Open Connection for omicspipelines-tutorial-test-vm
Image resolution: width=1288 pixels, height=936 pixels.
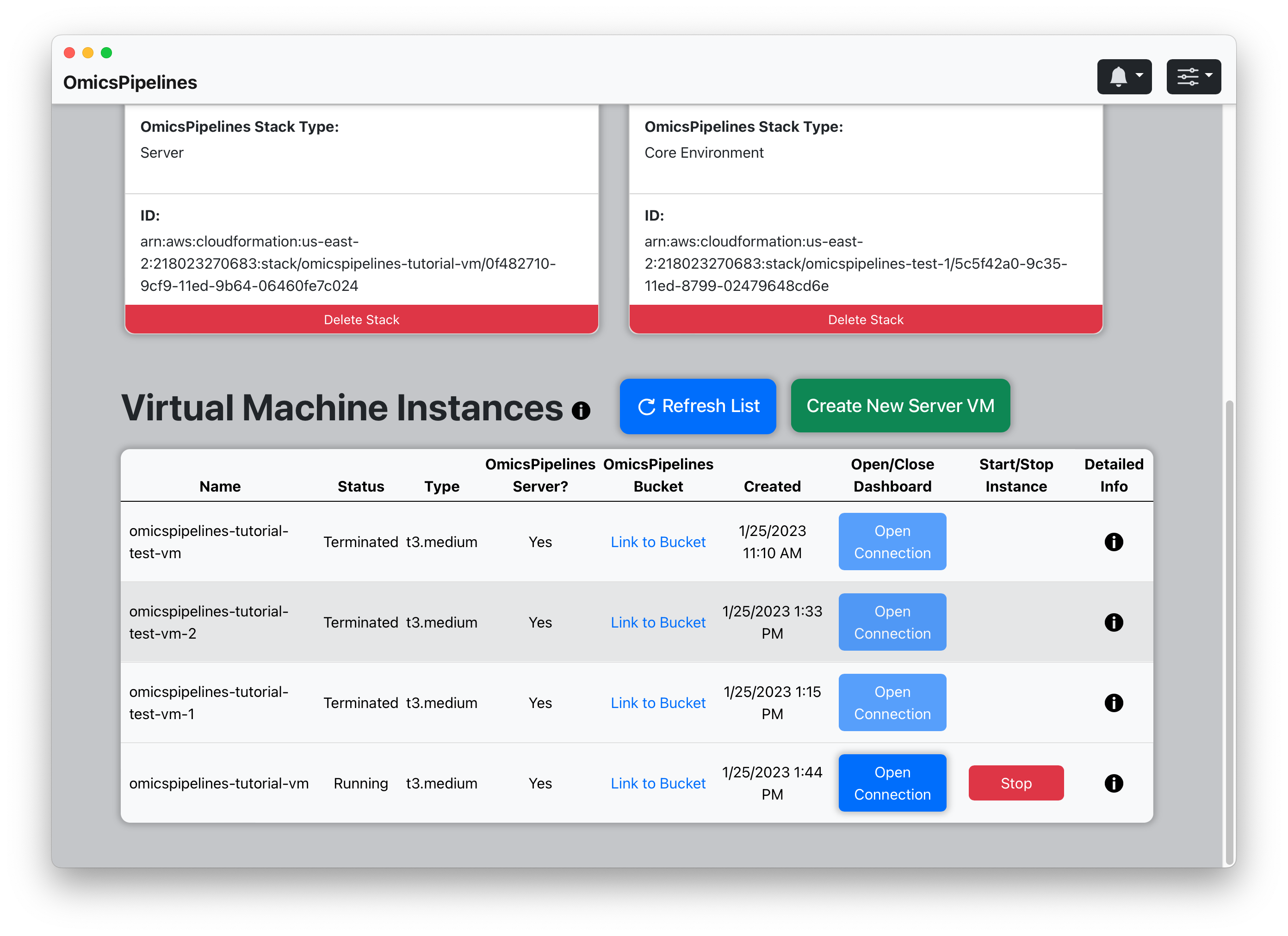(892, 542)
